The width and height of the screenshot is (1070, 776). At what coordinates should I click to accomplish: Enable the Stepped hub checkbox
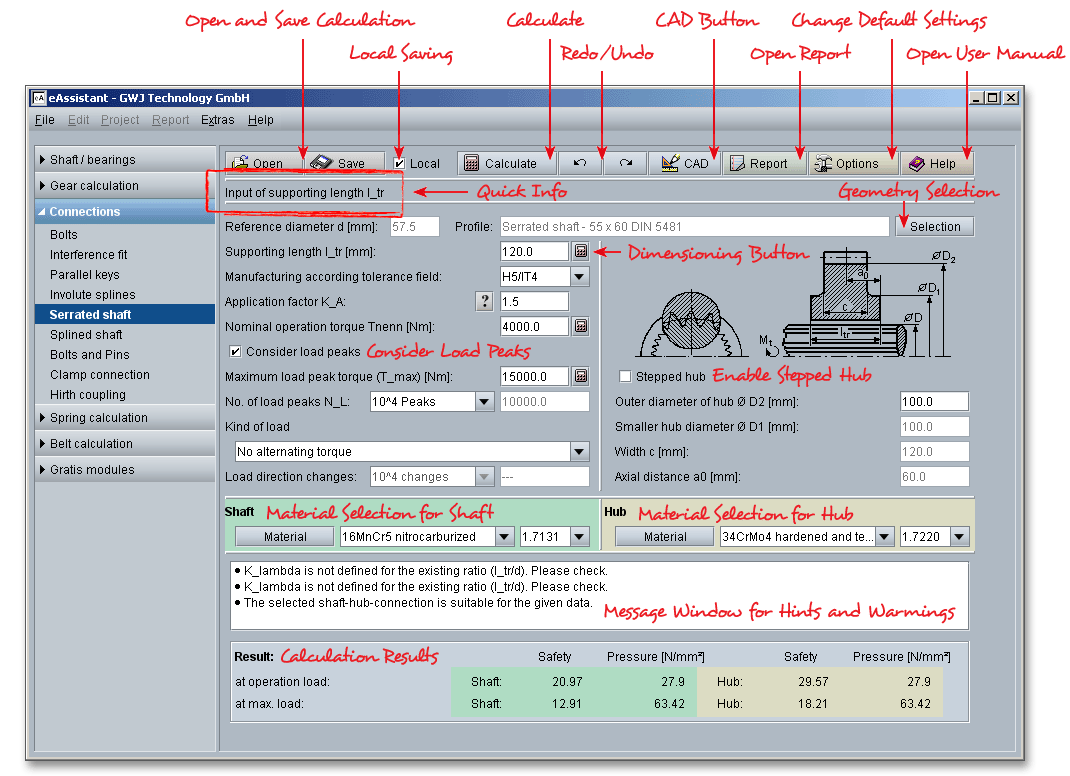point(624,376)
